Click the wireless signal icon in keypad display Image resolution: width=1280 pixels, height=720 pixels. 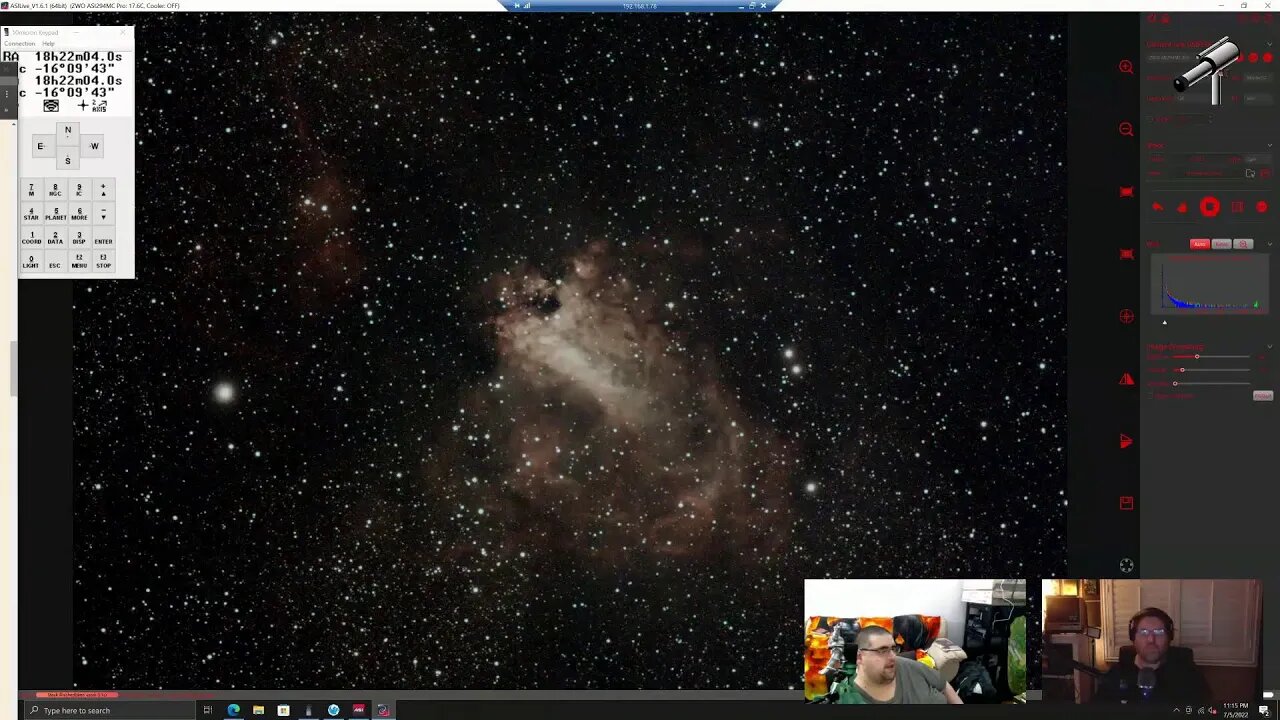(x=51, y=105)
